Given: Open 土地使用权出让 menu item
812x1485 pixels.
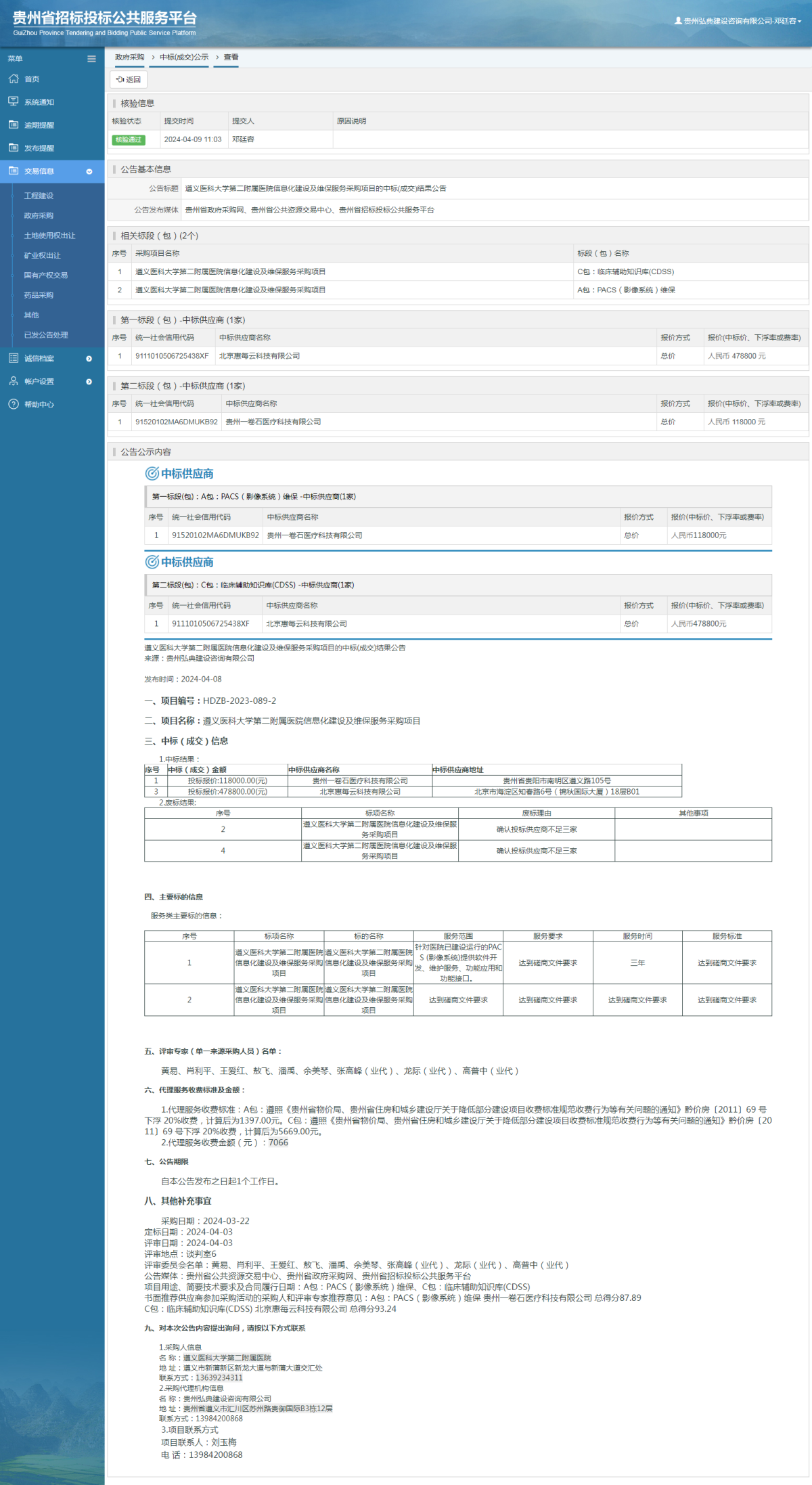Looking at the screenshot, I should pos(49,236).
